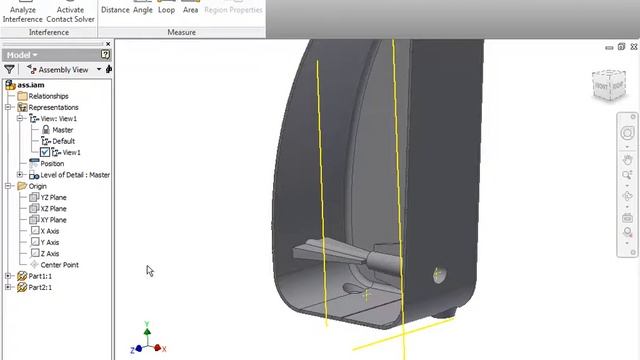The width and height of the screenshot is (640, 360).
Task: Collapse the Origin folder
Action: (8, 186)
